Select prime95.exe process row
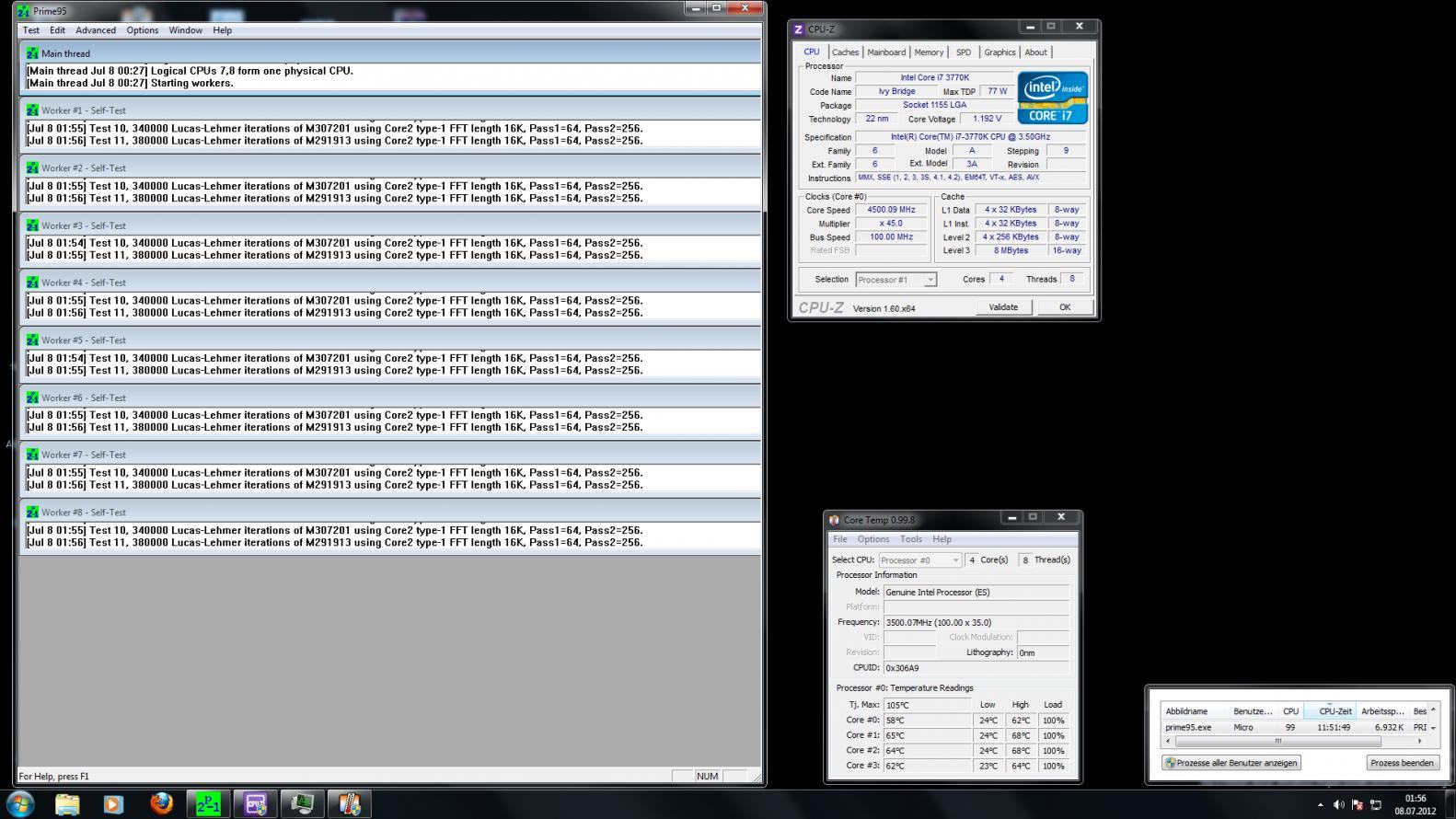Viewport: 1456px width, 819px height. coord(1293,727)
